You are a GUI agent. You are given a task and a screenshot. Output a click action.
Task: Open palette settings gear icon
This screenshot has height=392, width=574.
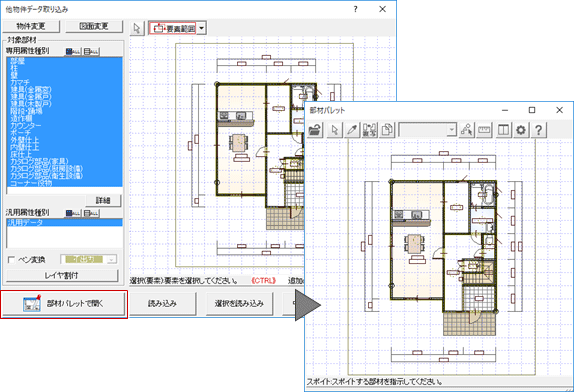coord(521,130)
